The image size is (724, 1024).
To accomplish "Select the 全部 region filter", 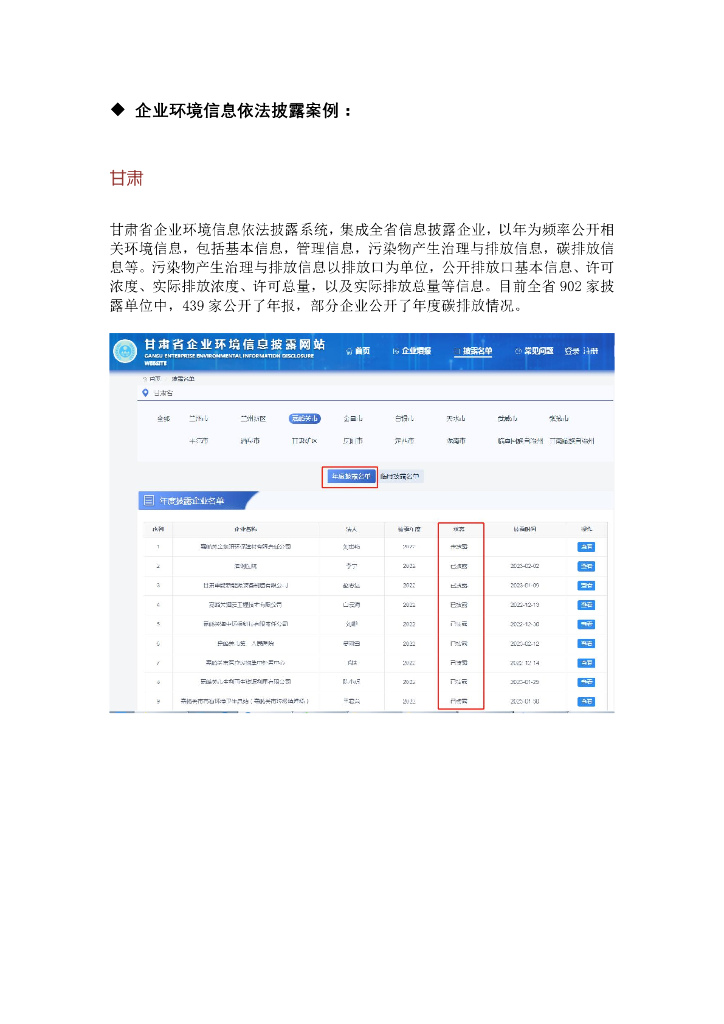I will point(164,419).
